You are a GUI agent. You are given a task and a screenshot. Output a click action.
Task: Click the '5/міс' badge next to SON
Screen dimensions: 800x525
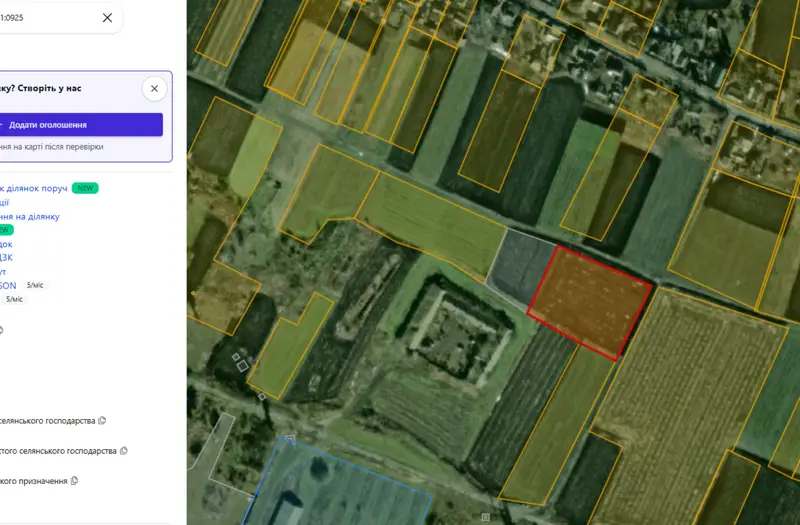pyautogui.click(x=35, y=285)
